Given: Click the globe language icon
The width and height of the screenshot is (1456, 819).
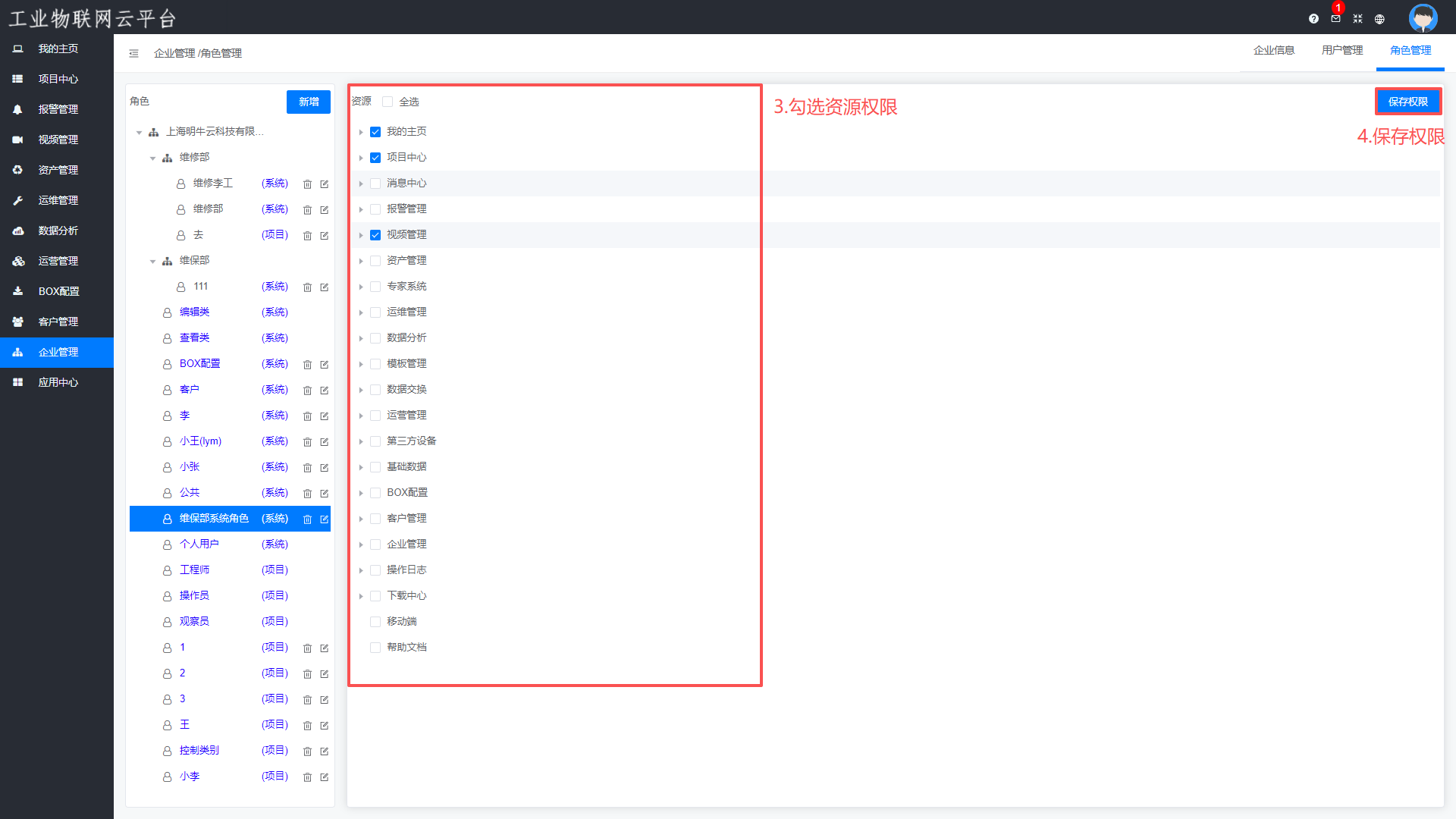Looking at the screenshot, I should pyautogui.click(x=1379, y=19).
